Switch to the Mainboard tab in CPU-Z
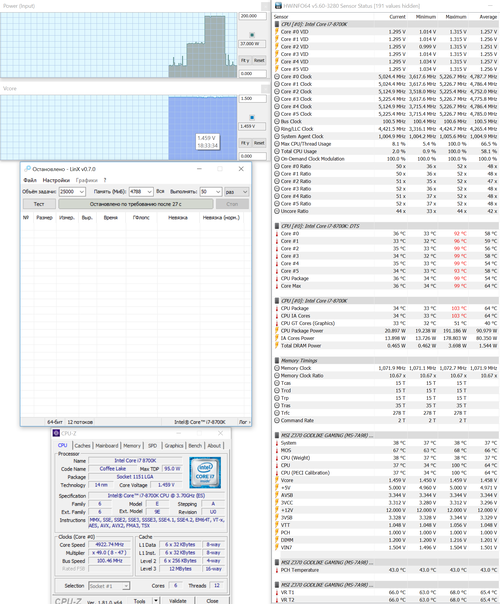This screenshot has height=604, width=500. (x=107, y=445)
